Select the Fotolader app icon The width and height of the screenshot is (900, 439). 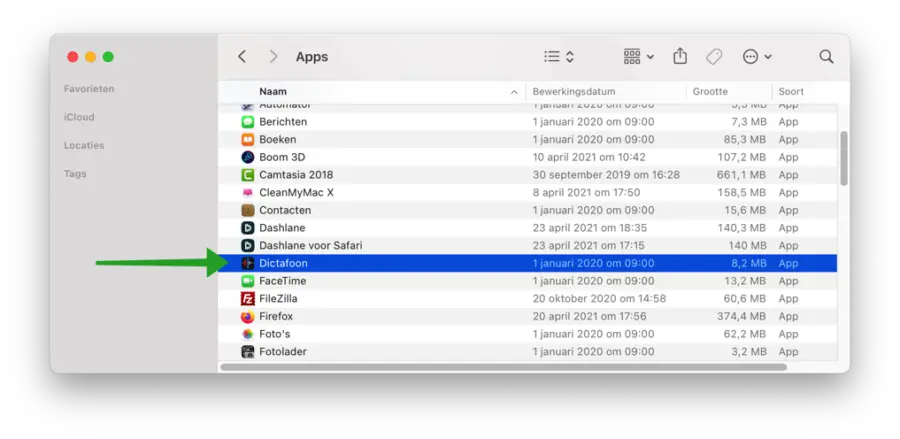(x=247, y=352)
